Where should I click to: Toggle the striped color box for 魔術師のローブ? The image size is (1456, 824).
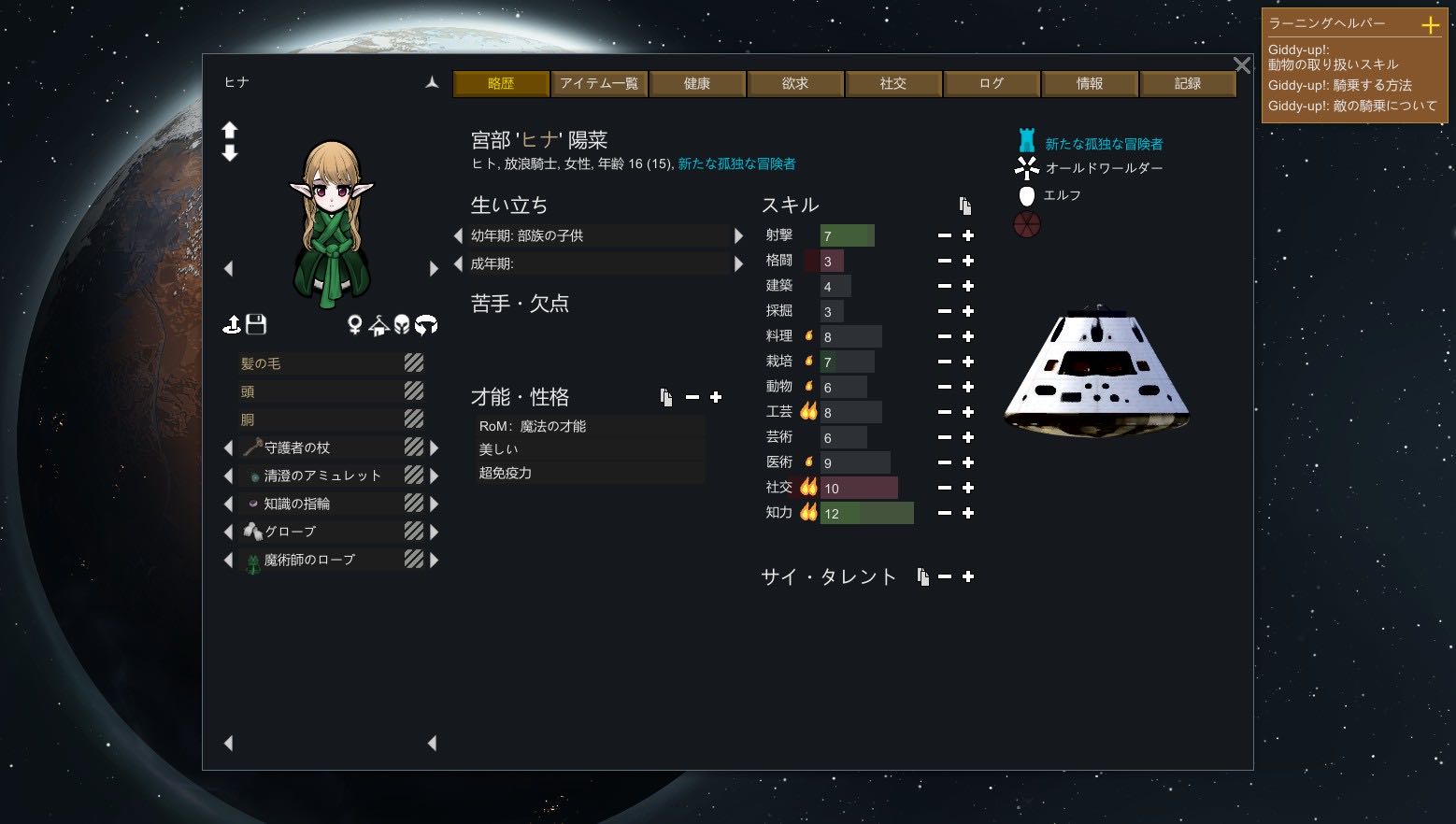pyautogui.click(x=414, y=559)
